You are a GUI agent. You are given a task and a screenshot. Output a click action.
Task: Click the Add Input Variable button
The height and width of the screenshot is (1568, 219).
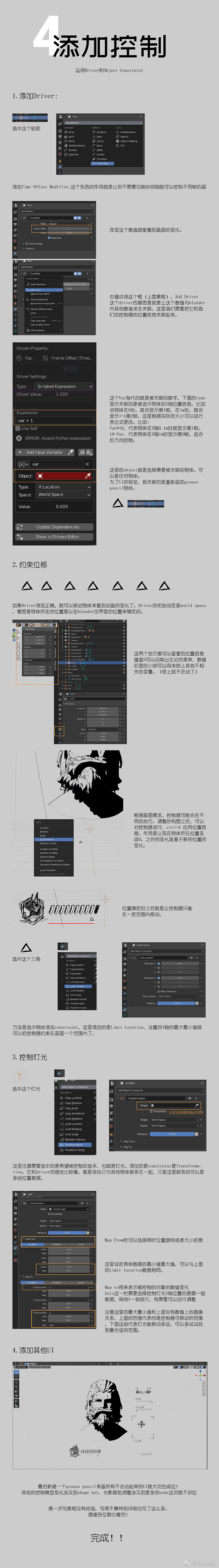tap(40, 452)
